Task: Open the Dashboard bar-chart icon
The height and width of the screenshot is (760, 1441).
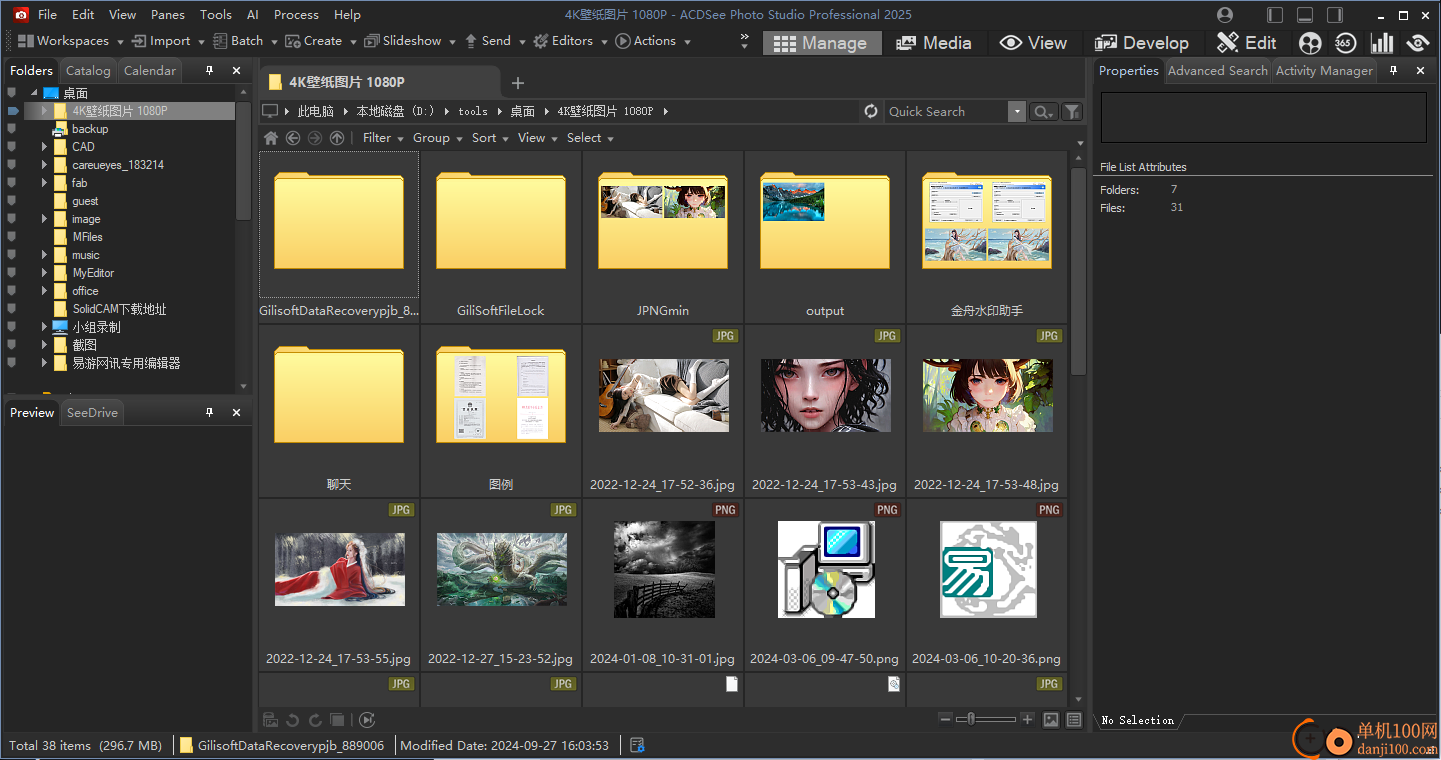Action: click(1382, 43)
